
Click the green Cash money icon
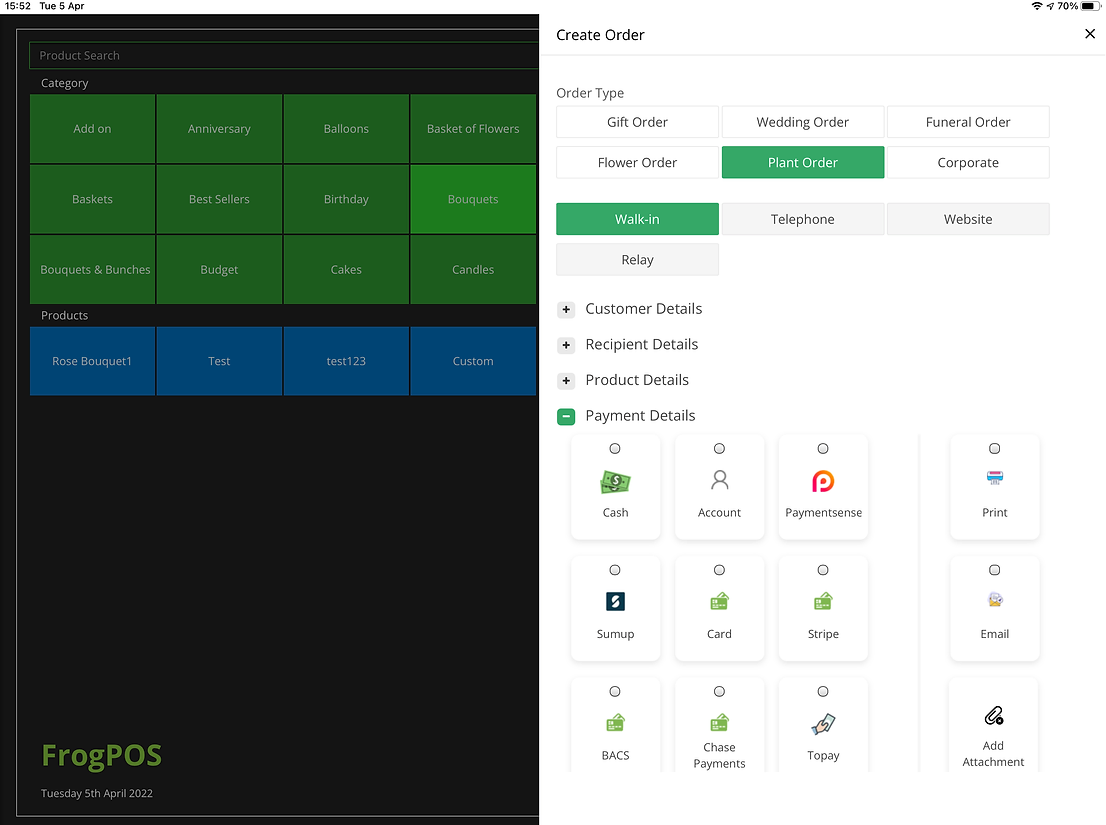click(615, 482)
